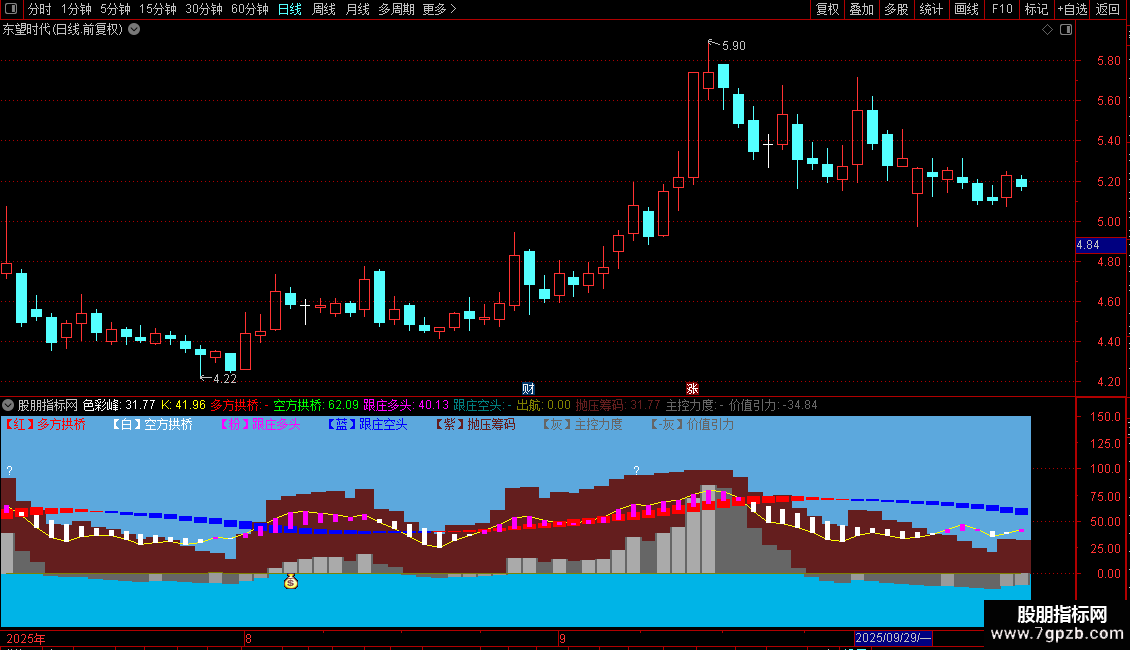Select the 60分钟 period tab
This screenshot has width=1130, height=650.
pos(249,9)
